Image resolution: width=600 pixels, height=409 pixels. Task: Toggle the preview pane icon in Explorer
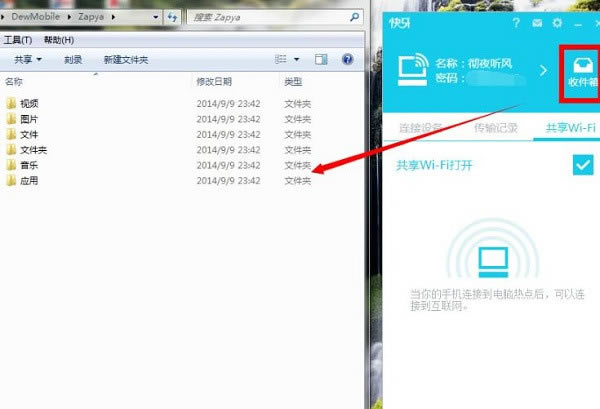point(321,59)
